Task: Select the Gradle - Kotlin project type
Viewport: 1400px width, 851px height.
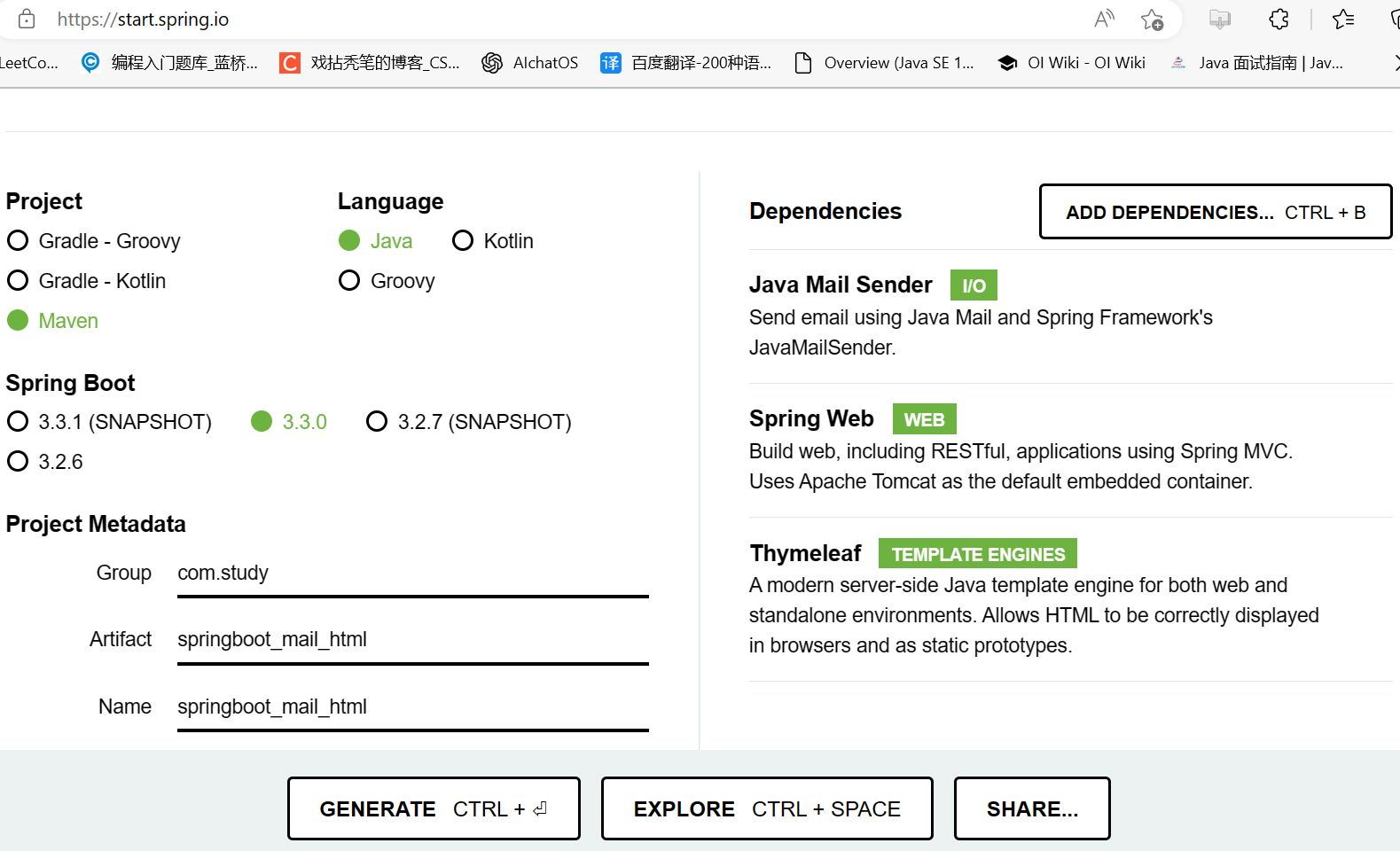Action: tap(18, 280)
